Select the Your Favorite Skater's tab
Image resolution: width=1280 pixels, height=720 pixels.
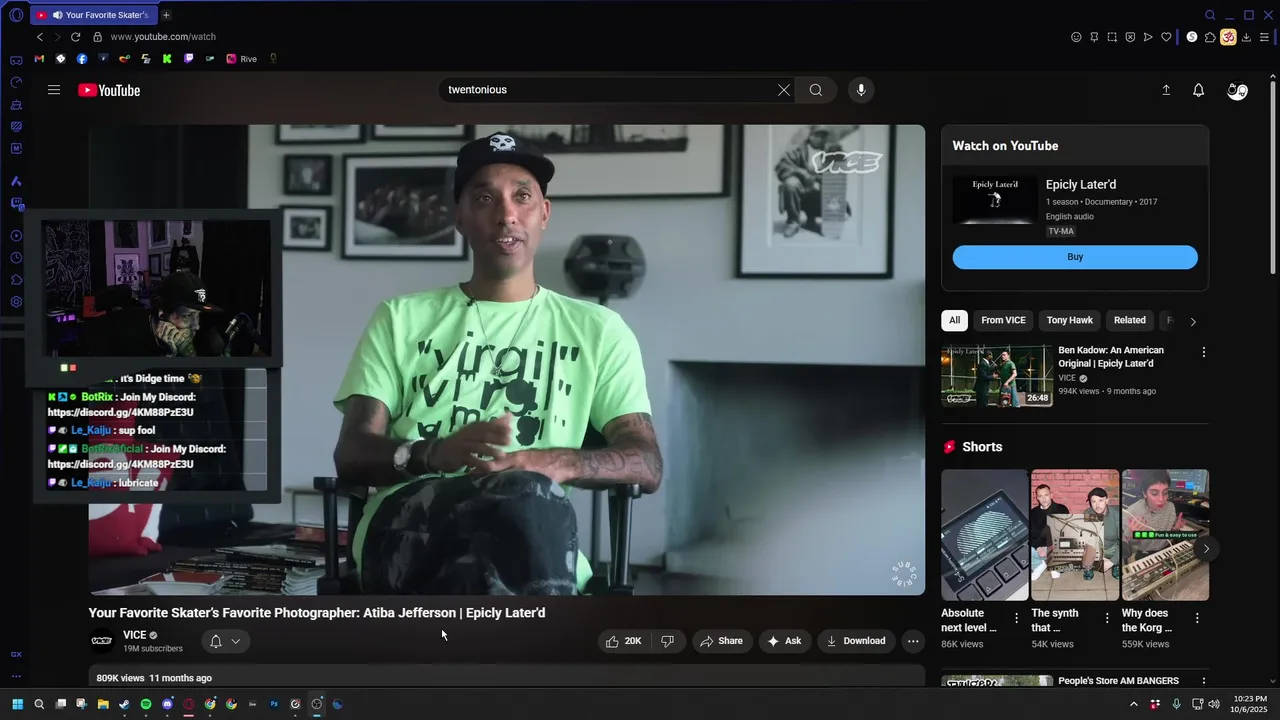[92, 15]
